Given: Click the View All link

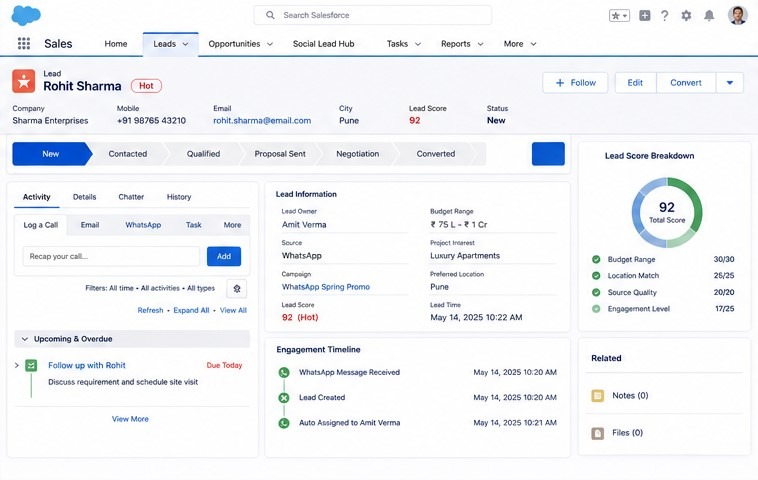Looking at the screenshot, I should pos(233,310).
